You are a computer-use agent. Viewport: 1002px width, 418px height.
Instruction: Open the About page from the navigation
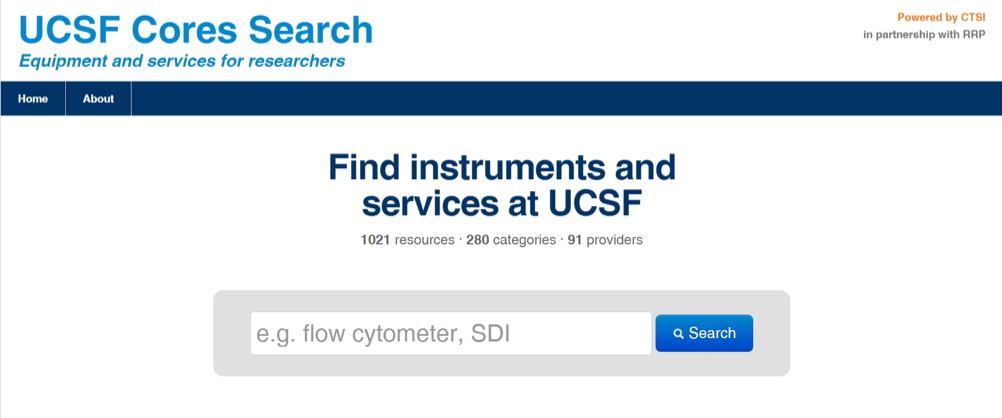click(98, 98)
